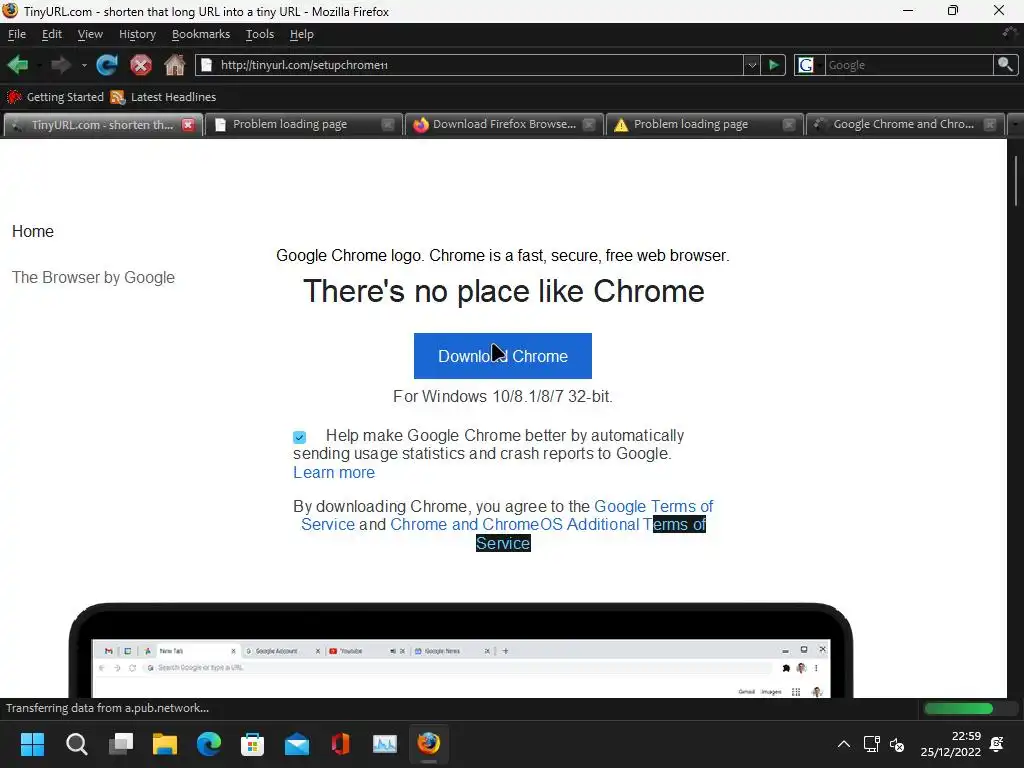1024x768 pixels.
Task: Open the View menu
Action: click(90, 34)
